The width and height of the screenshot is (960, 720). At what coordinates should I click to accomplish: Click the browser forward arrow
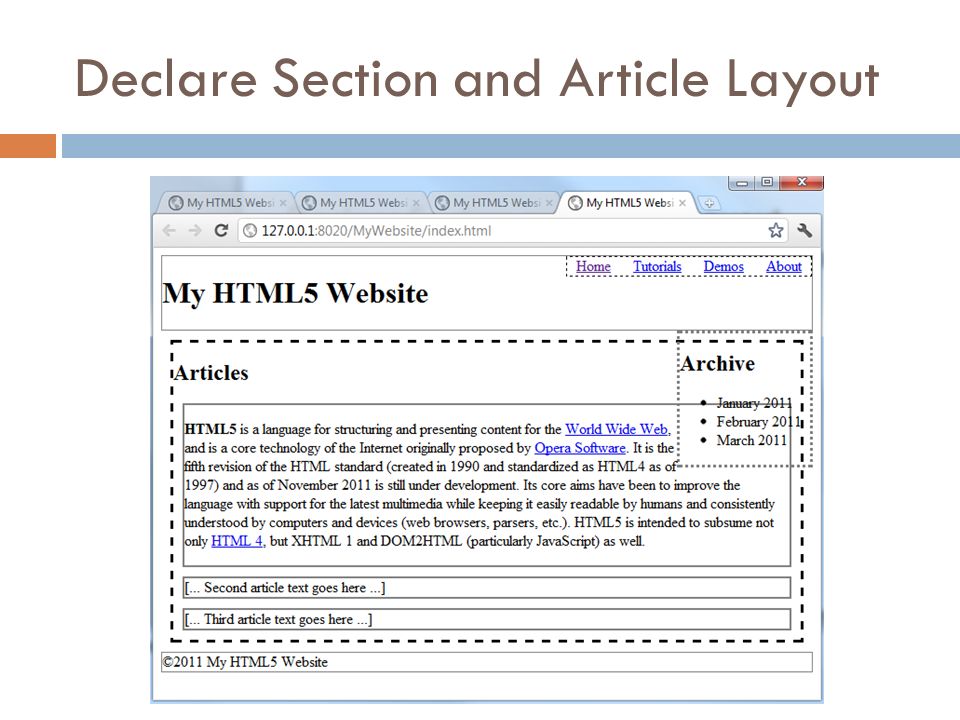(195, 231)
